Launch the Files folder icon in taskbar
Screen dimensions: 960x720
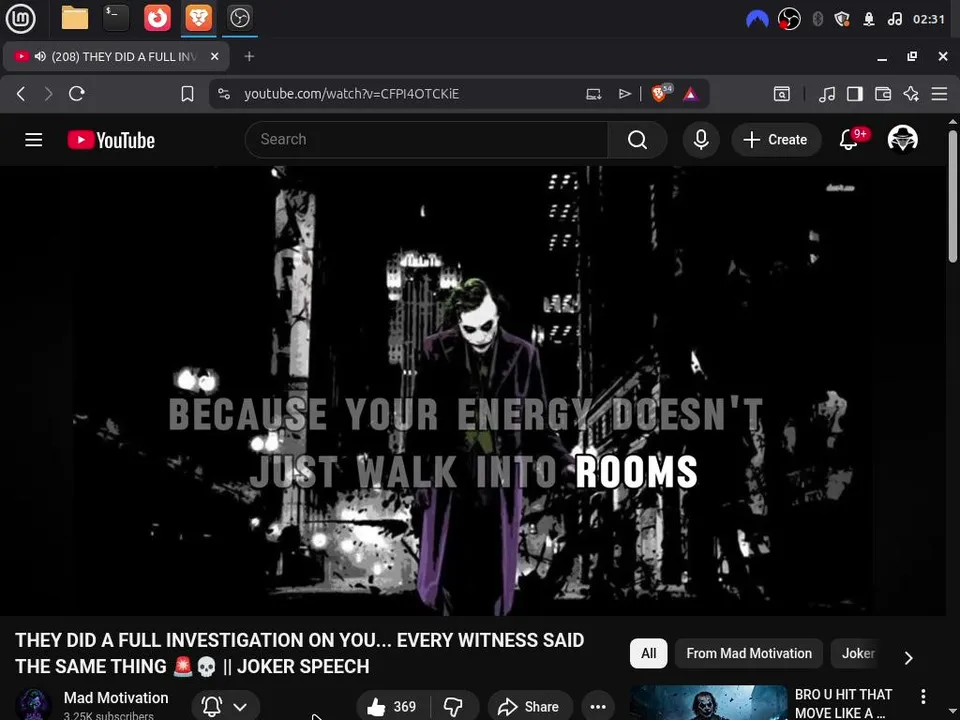pyautogui.click(x=75, y=18)
